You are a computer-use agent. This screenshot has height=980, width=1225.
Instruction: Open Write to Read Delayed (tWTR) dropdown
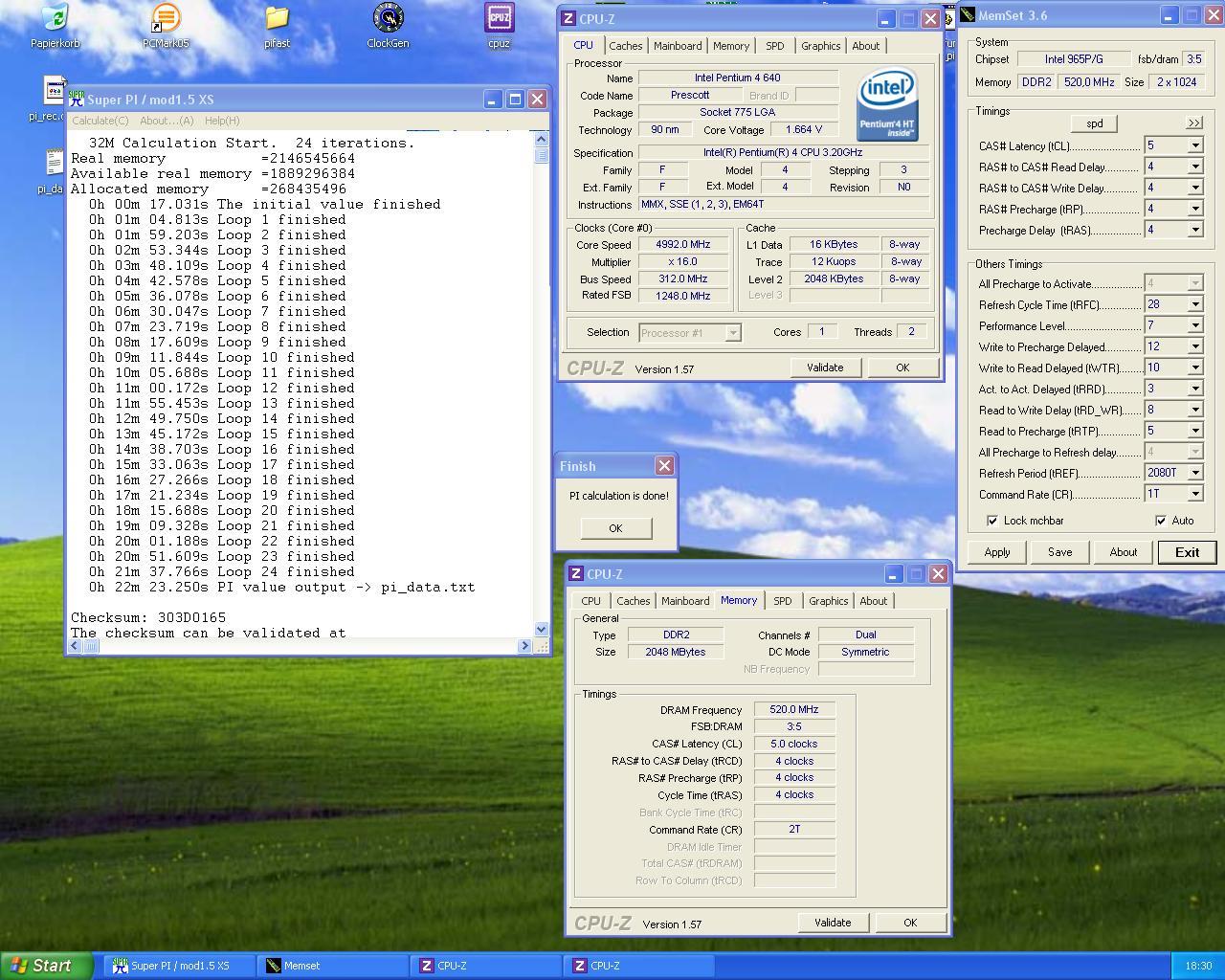[x=1195, y=367]
